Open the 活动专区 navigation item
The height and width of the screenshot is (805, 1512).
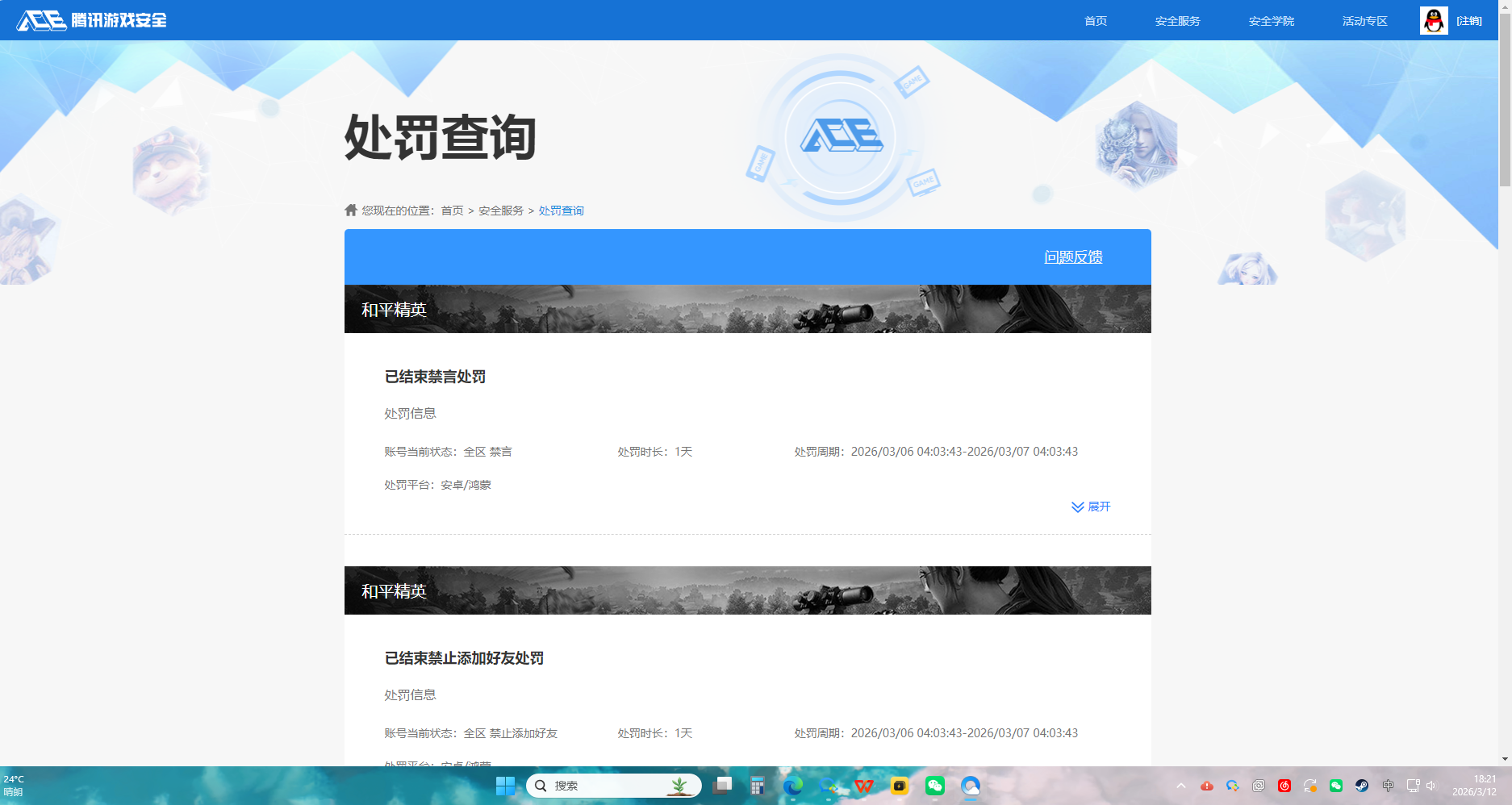point(1364,20)
